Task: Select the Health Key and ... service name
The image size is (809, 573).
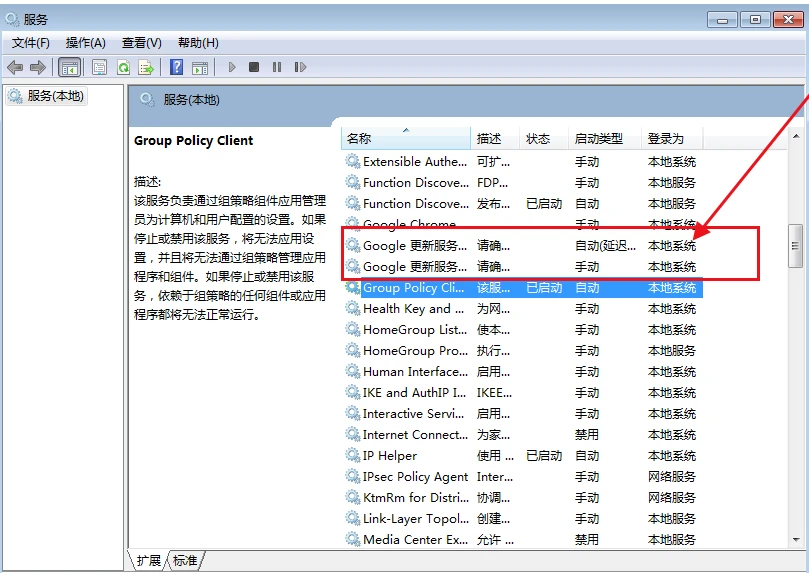Action: [x=413, y=308]
